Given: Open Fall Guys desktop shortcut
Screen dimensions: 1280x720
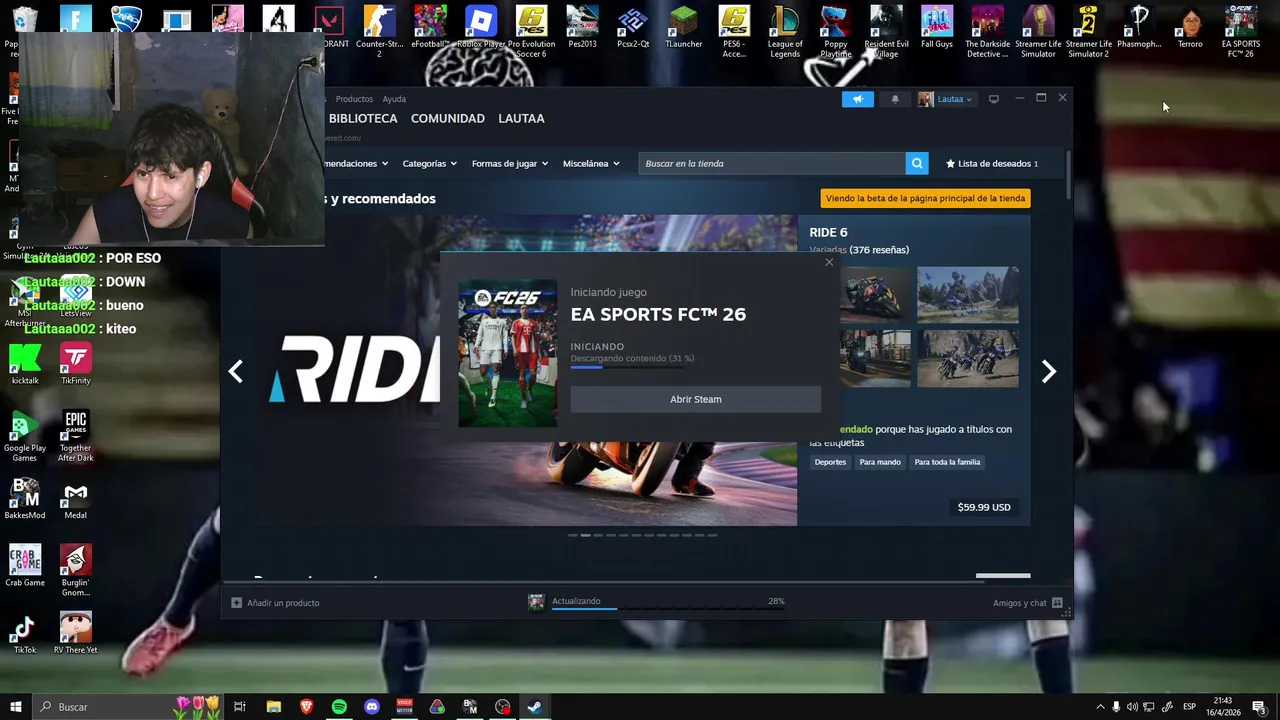Looking at the screenshot, I should point(937,28).
